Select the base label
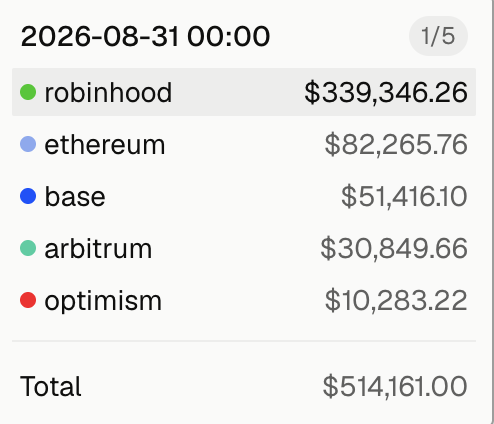Screen dimensions: 494x424 tap(75, 197)
